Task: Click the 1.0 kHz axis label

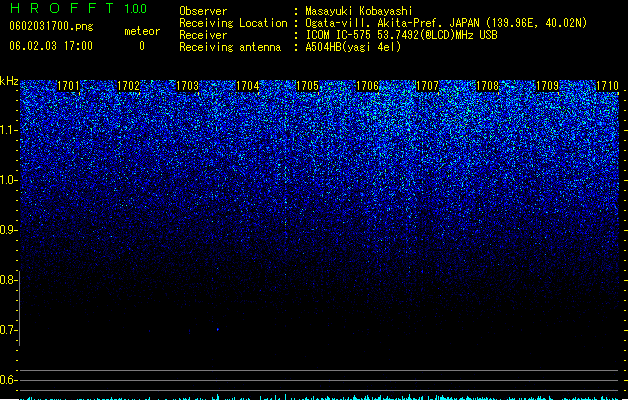Action: point(9,180)
